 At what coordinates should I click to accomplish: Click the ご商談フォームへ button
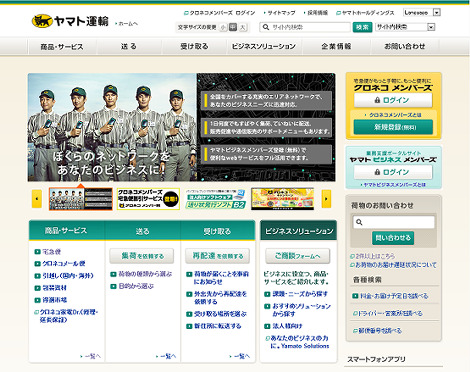click(298, 256)
